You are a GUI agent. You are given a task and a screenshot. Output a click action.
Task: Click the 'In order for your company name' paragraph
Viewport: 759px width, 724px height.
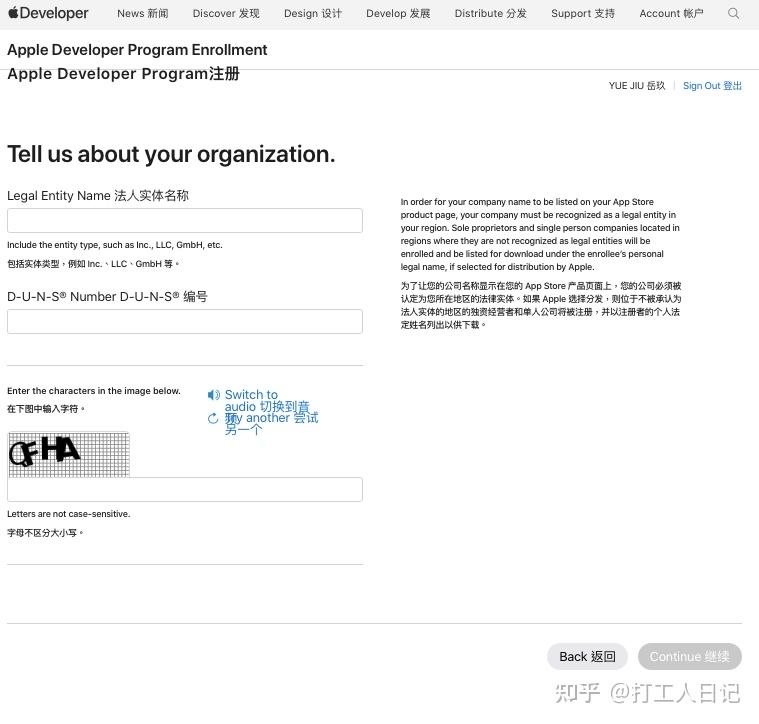540,234
